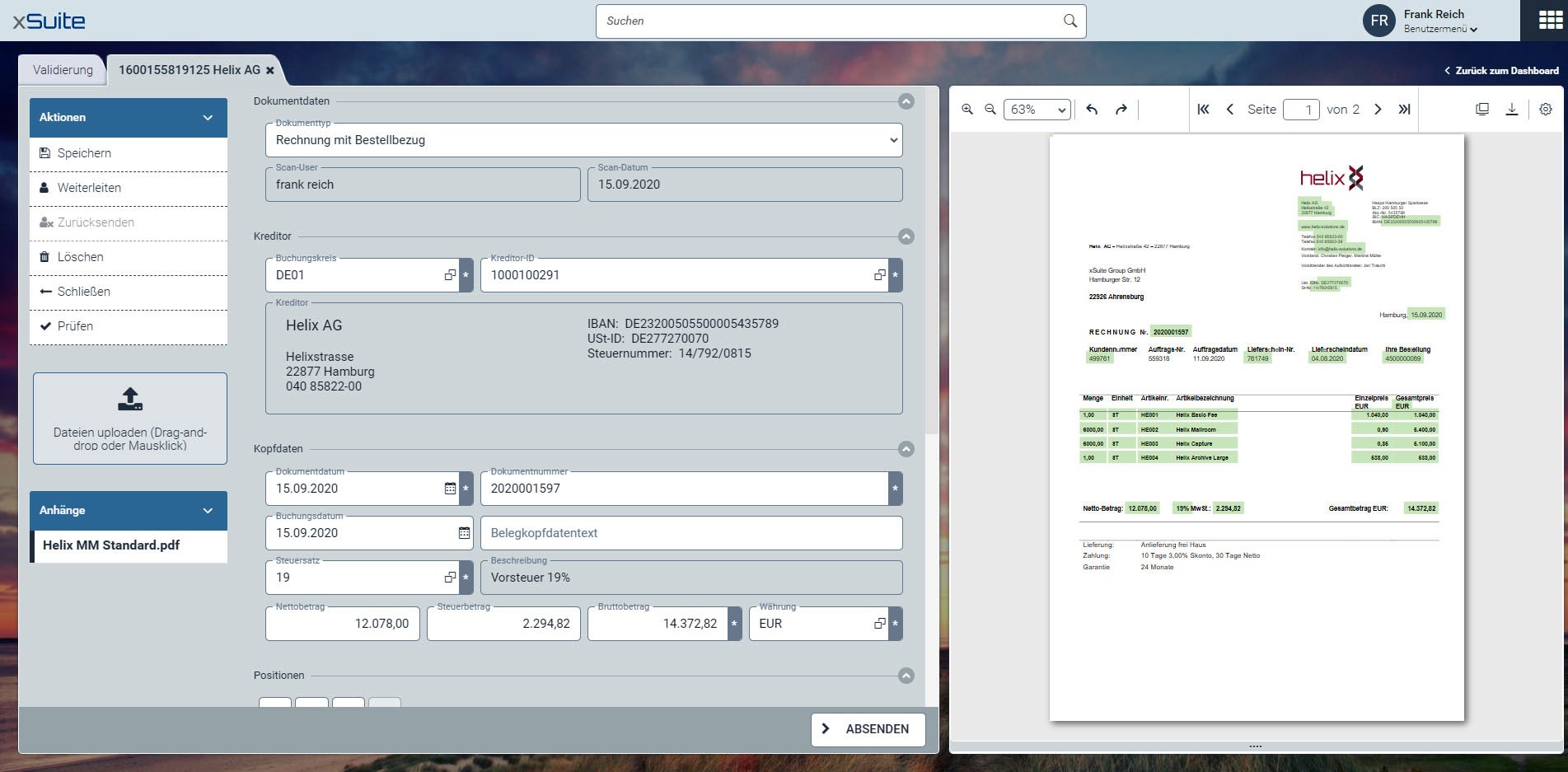Click the page number field
1568x772 pixels.
coord(1301,110)
